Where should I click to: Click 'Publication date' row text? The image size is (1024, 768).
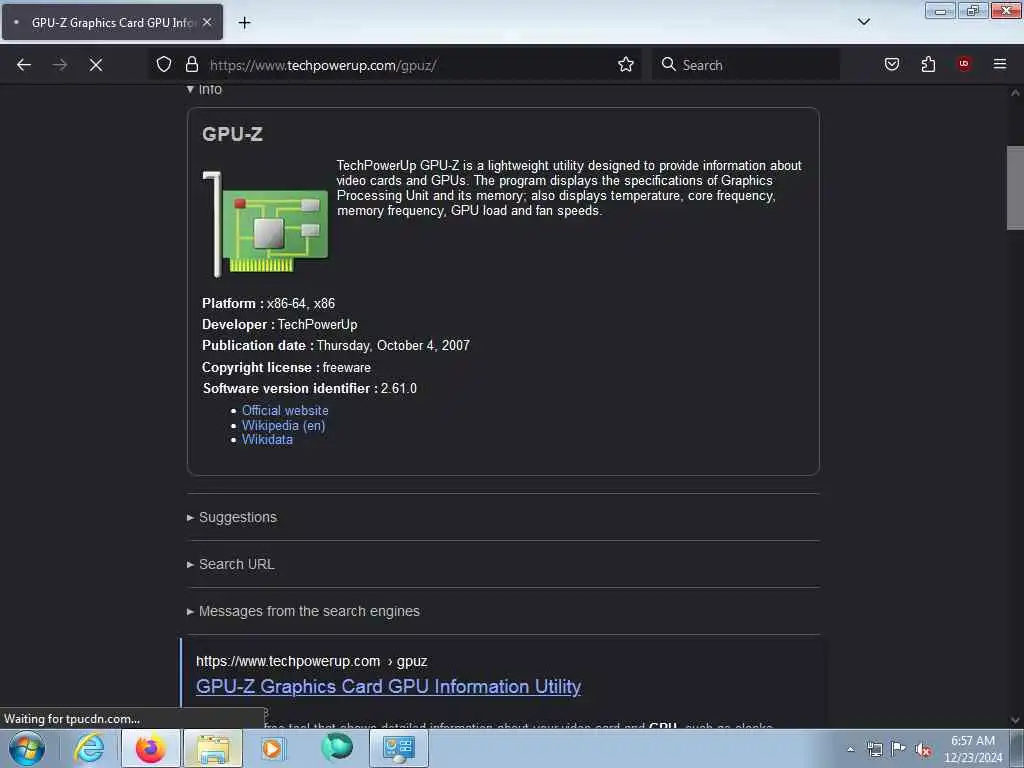click(x=336, y=345)
